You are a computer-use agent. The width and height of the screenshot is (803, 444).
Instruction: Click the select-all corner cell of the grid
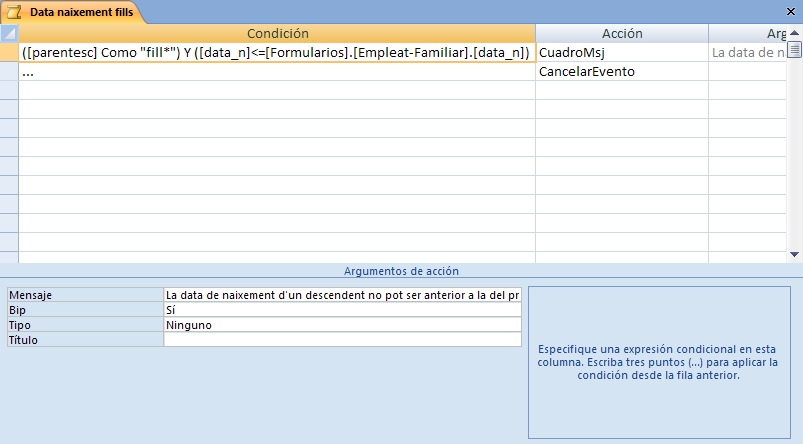click(9, 34)
